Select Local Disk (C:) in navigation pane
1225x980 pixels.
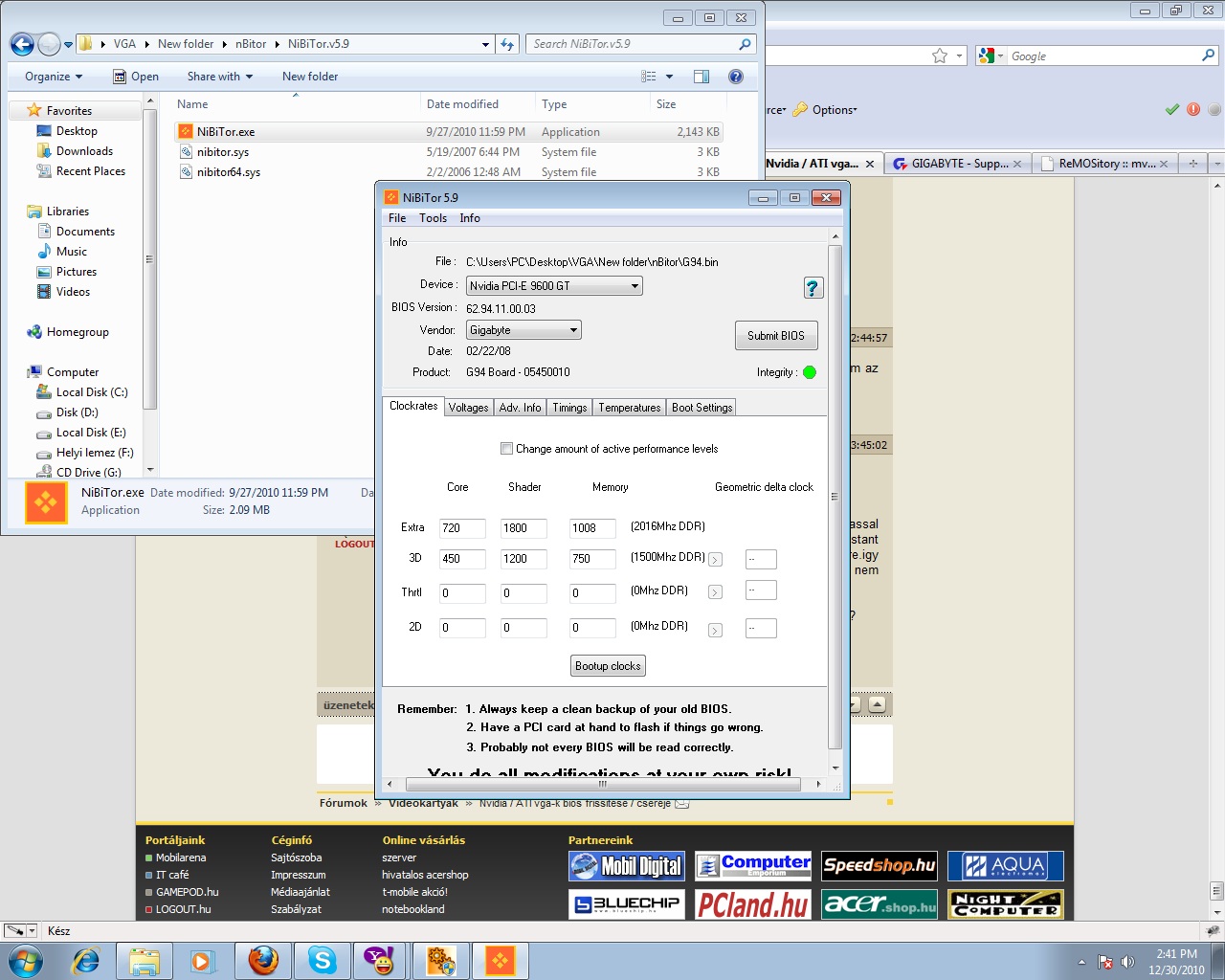tap(92, 392)
